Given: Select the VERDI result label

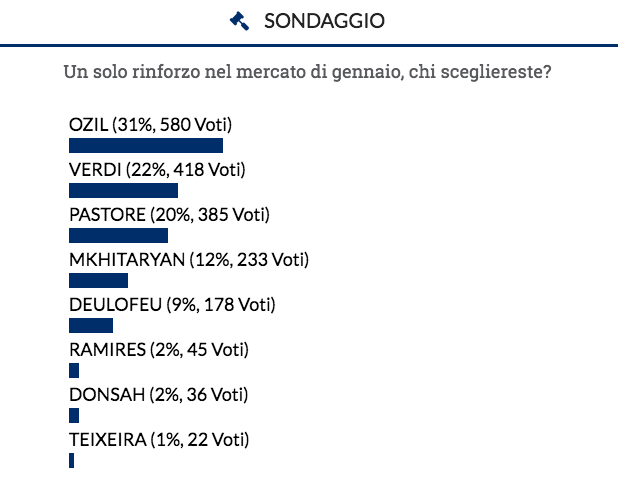Looking at the screenshot, I should click(x=157, y=170).
